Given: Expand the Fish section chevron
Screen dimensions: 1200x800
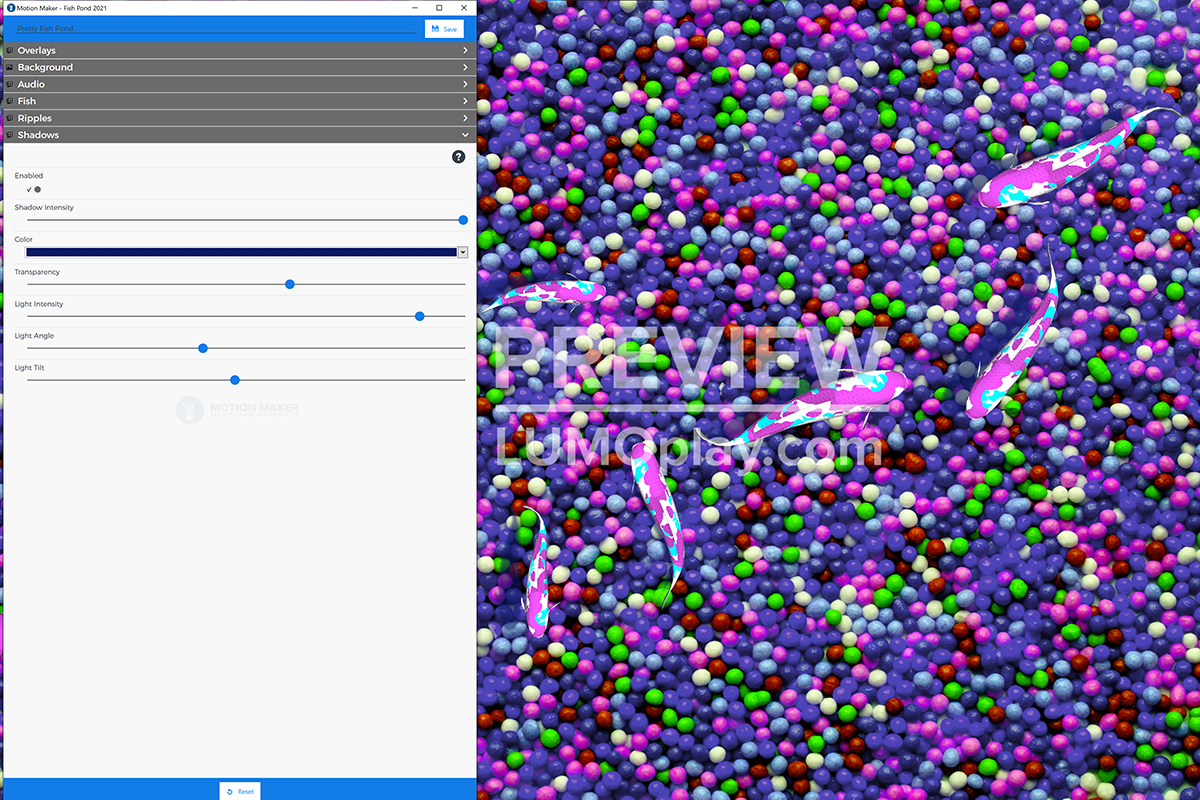Looking at the screenshot, I should [x=465, y=101].
